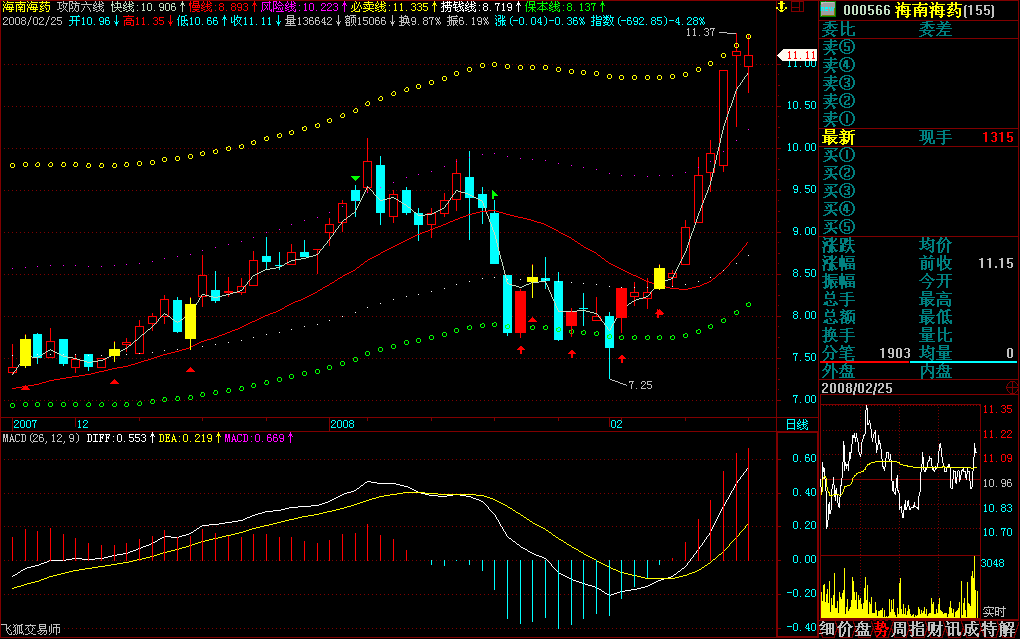Click the 换9.87% turnover value
This screenshot has height=639, width=1020.
(420, 21)
